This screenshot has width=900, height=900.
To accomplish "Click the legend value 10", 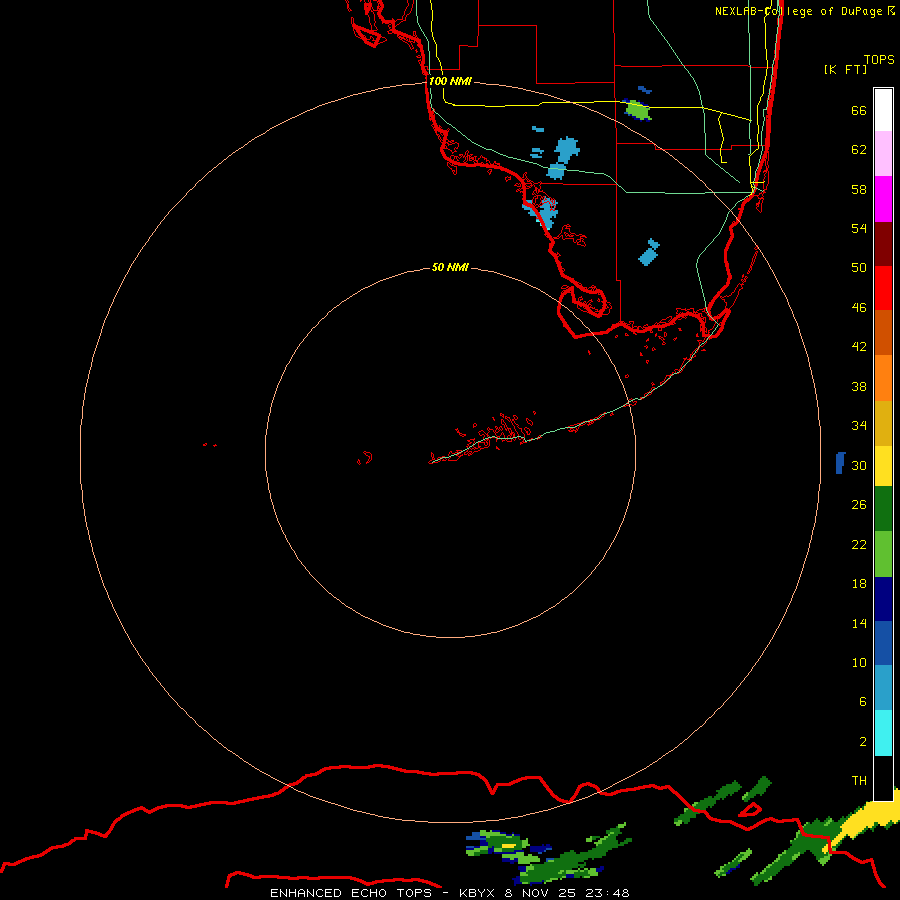I will point(859,663).
